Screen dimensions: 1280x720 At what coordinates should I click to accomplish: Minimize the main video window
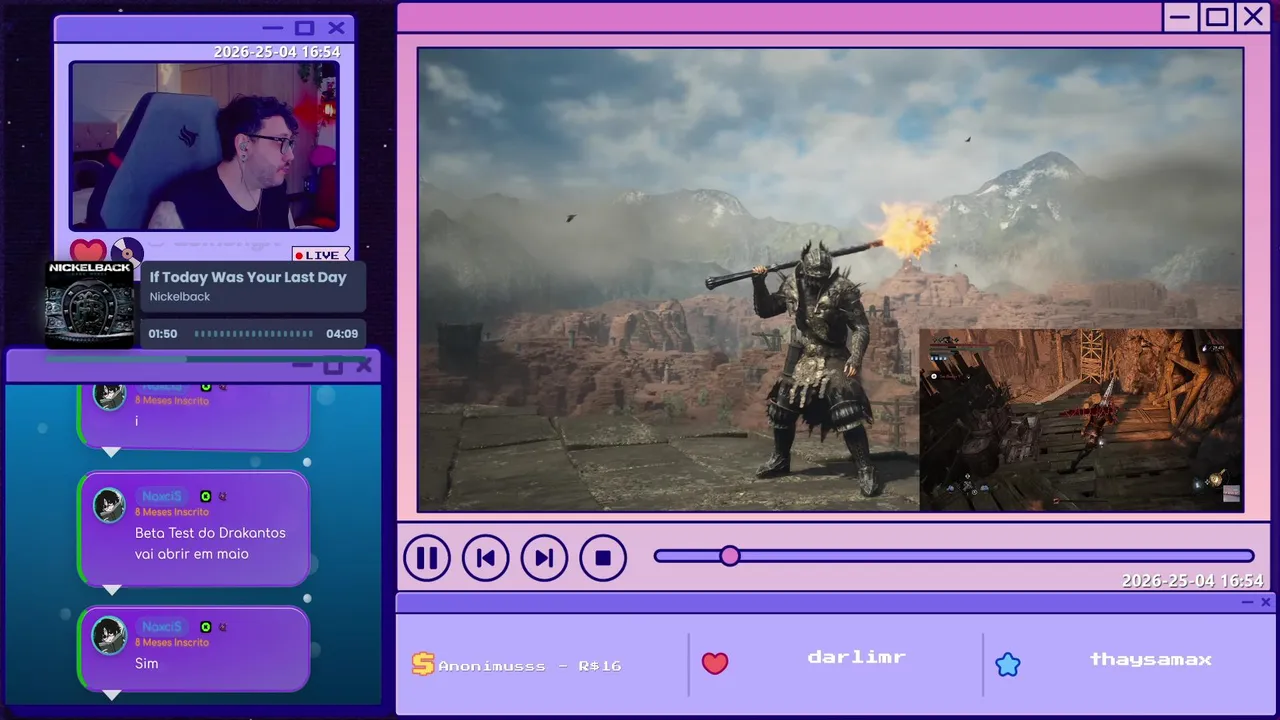[1181, 17]
